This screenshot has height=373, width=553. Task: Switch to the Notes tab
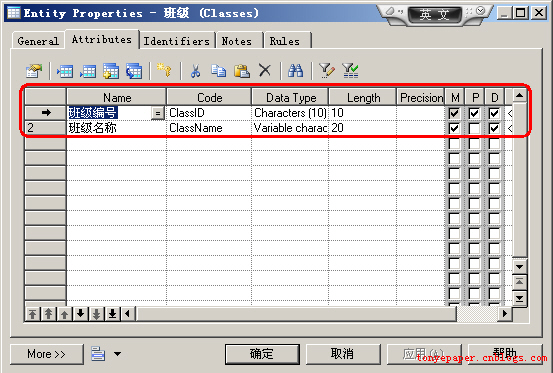pyautogui.click(x=237, y=41)
